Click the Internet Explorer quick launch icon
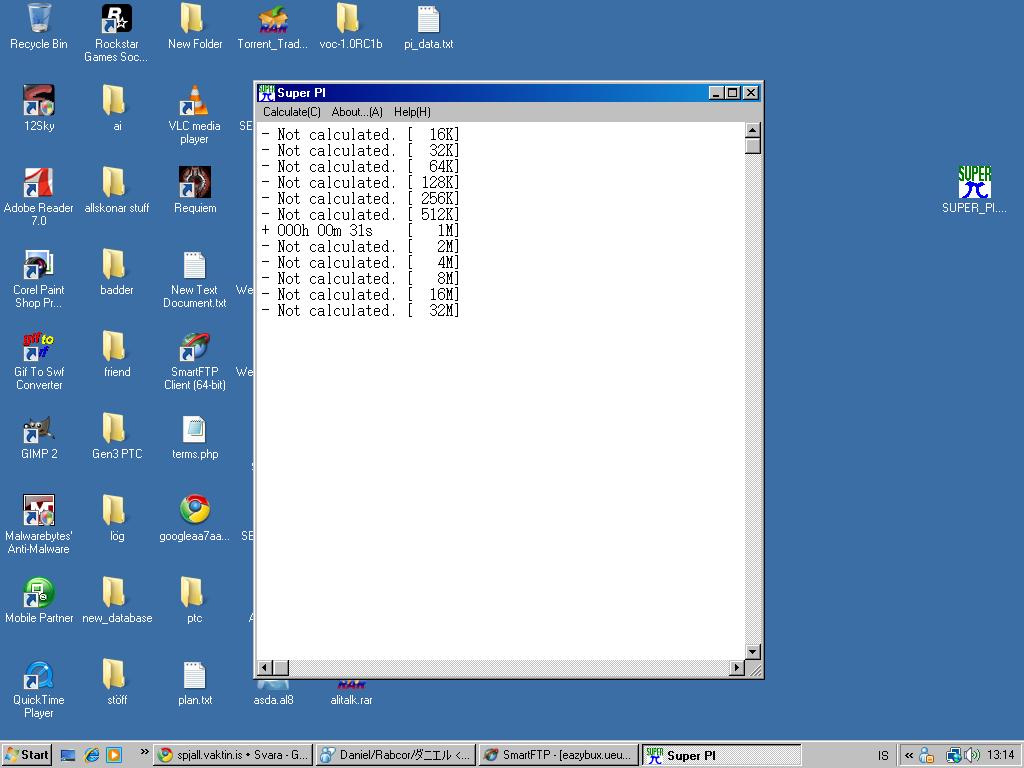 click(91, 755)
